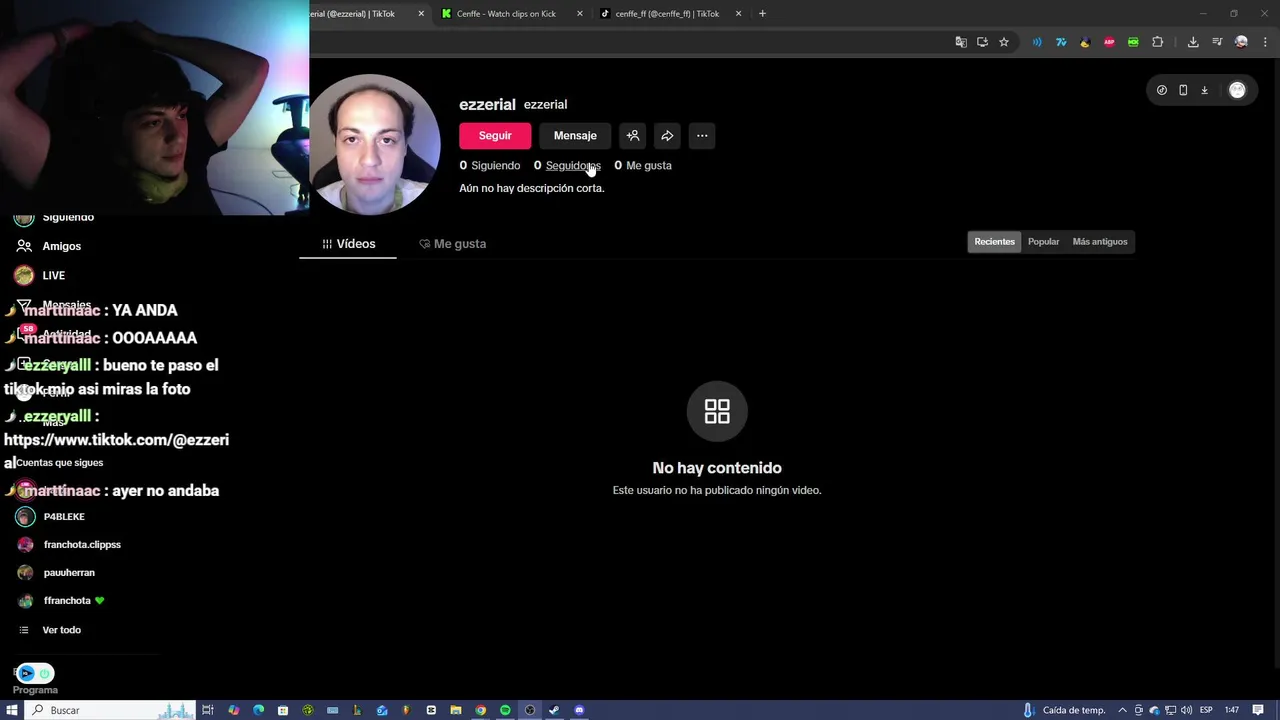
Task: Click the 0 Me gusta counter
Action: click(x=643, y=166)
